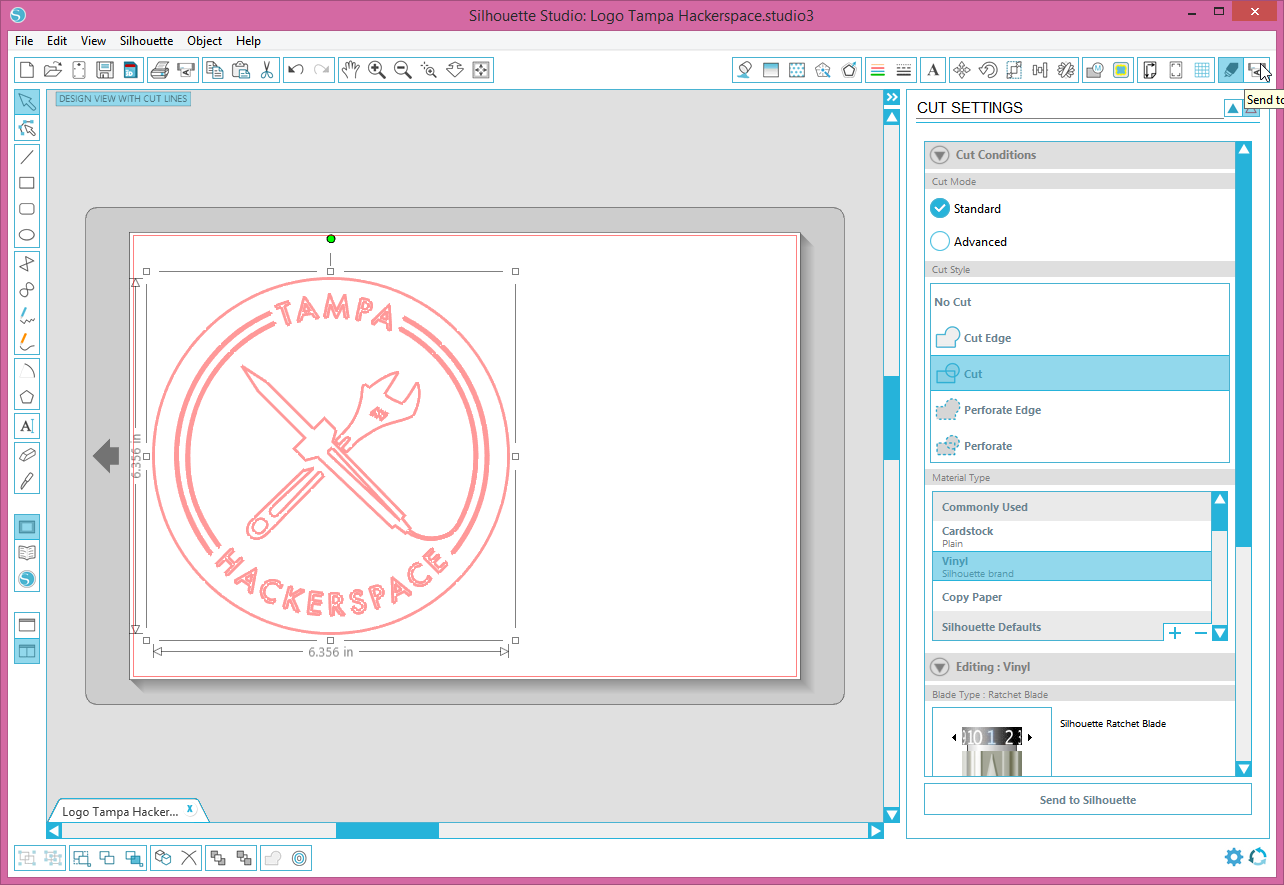The image size is (1284, 885).
Task: Click the Send to Silhouette toolbar icon
Action: pos(1257,70)
